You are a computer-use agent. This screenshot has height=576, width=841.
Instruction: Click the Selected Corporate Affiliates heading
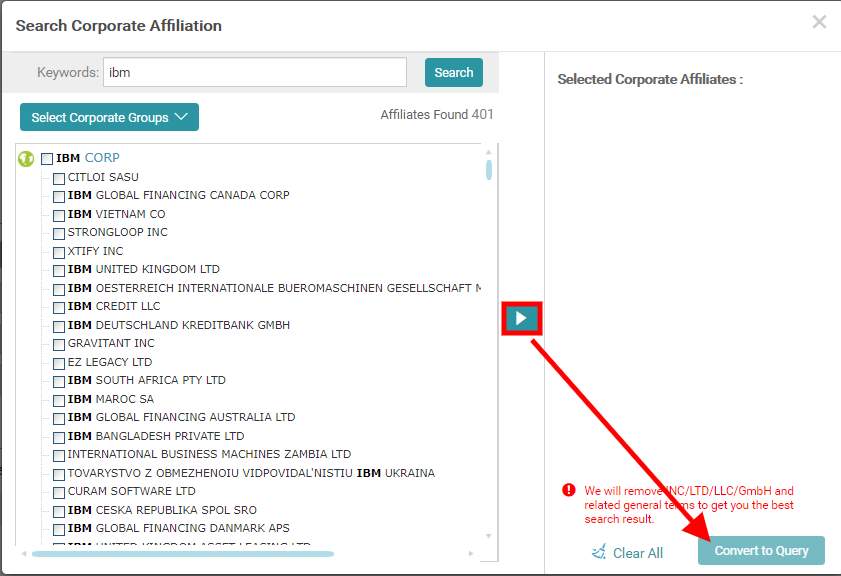650,79
